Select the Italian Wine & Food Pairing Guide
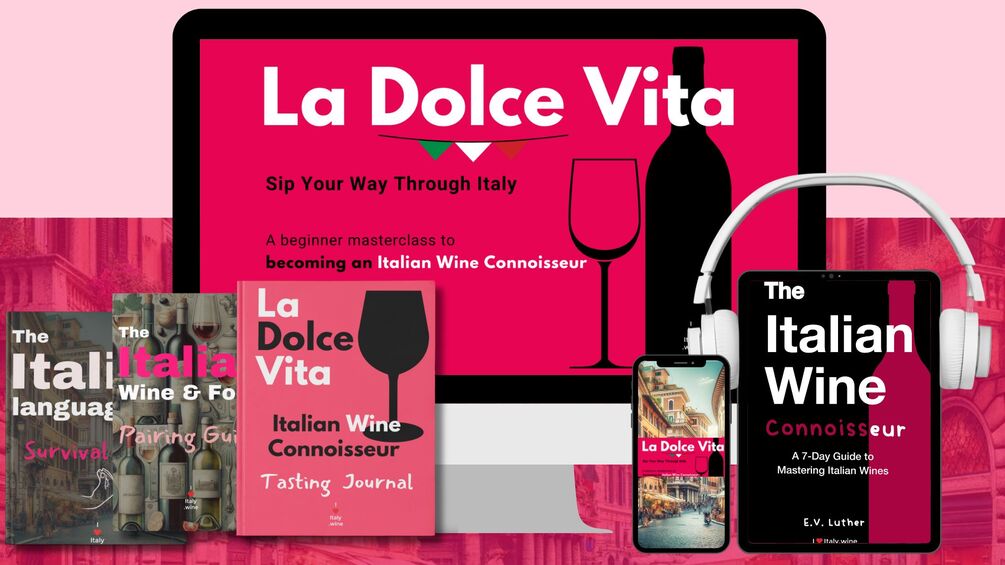1005x565 pixels. [x=174, y=413]
